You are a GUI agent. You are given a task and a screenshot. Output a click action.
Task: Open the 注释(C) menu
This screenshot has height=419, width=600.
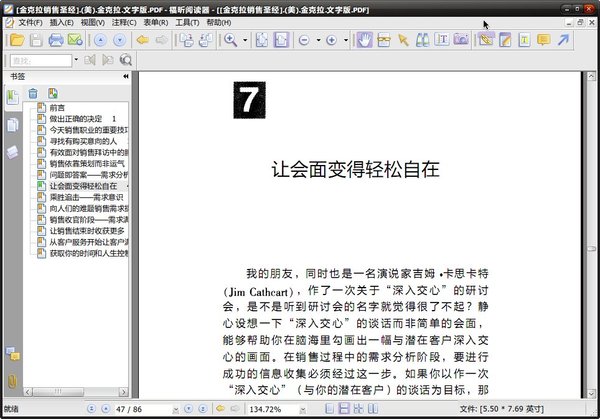pyautogui.click(x=124, y=23)
